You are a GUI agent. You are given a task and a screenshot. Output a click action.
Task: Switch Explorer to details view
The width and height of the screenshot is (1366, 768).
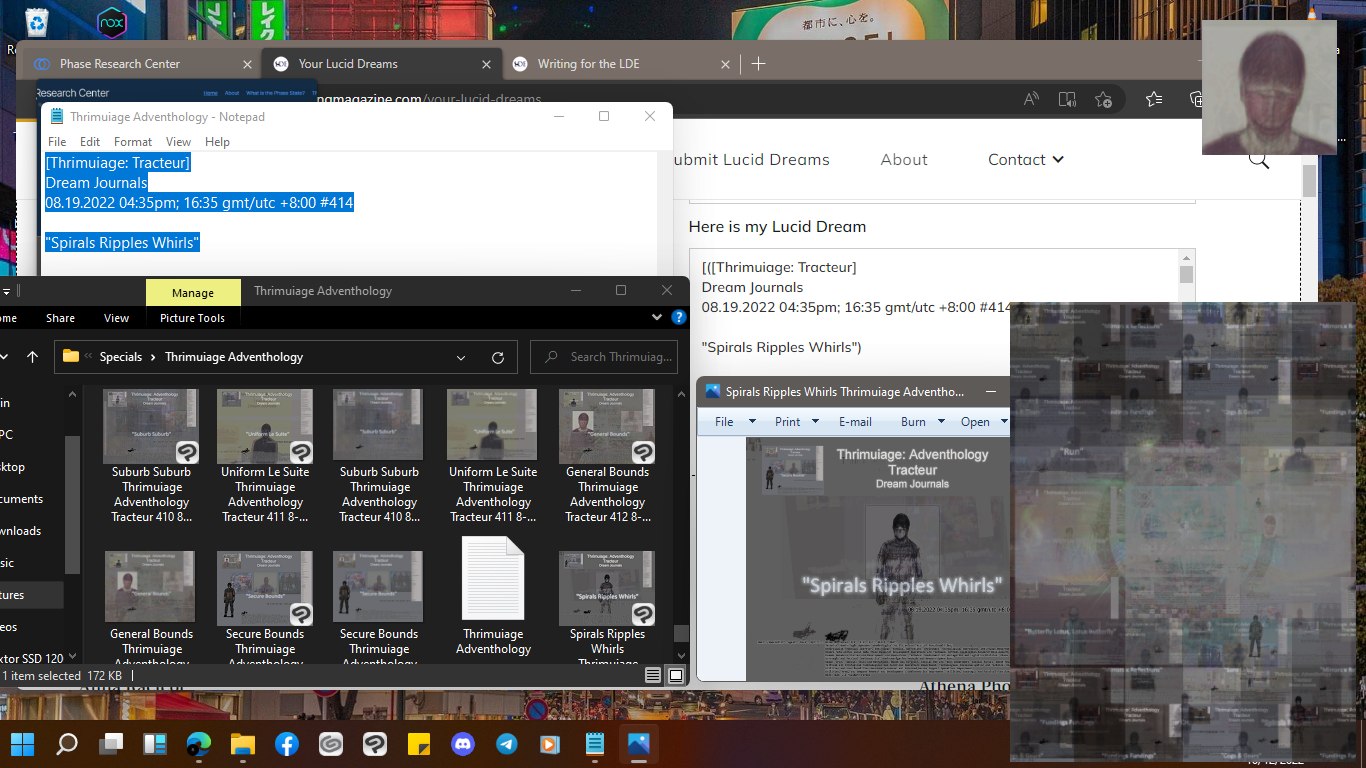pyautogui.click(x=653, y=676)
